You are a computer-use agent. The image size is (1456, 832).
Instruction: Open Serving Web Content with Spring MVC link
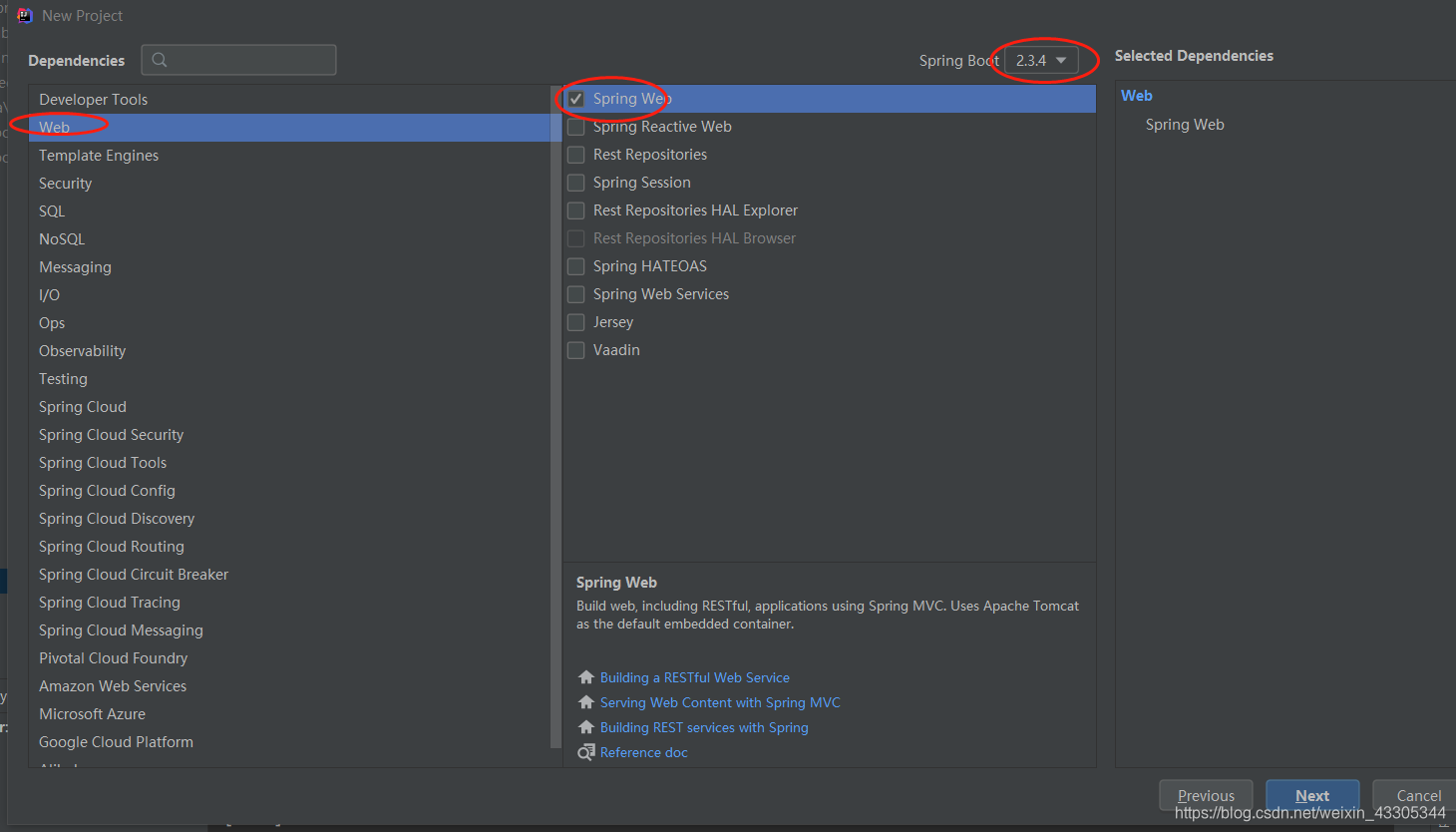720,702
